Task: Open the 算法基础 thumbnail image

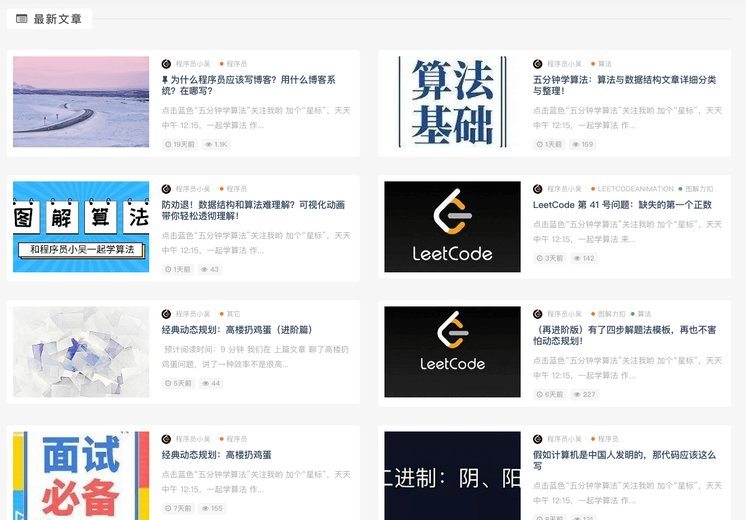Action: tap(452, 102)
